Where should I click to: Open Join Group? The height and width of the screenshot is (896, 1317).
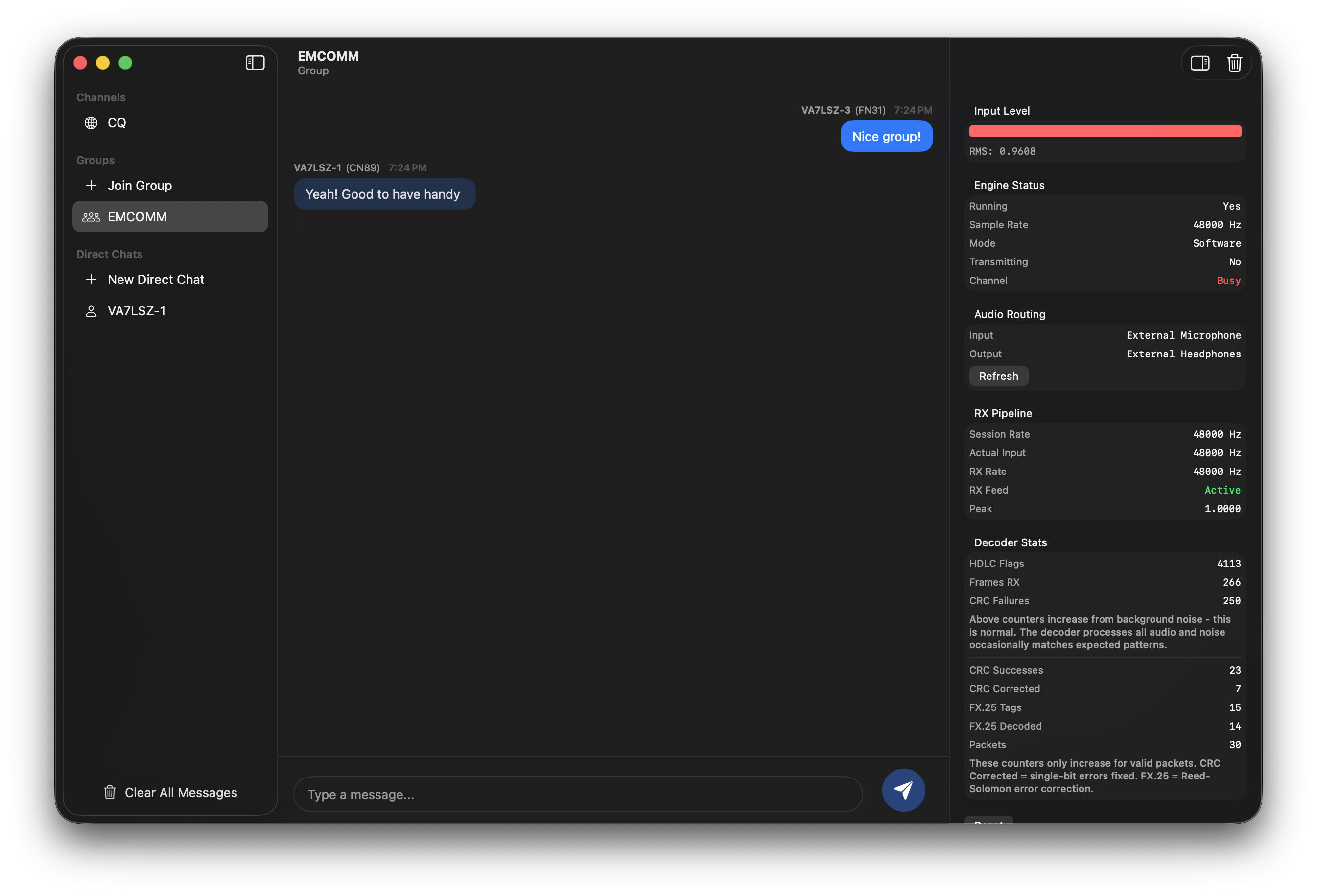140,186
